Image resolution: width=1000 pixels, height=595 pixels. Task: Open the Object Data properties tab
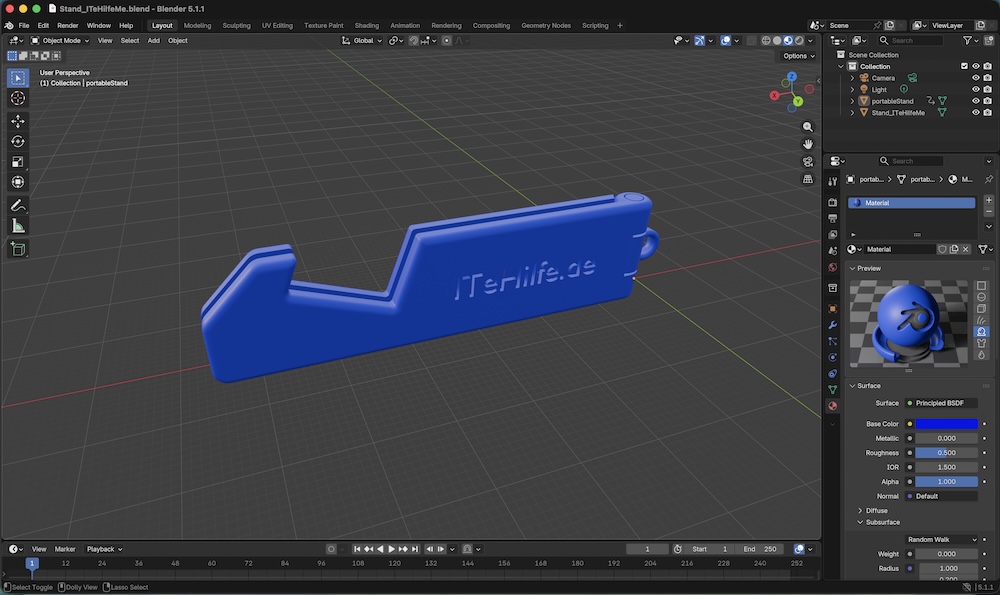coord(832,390)
